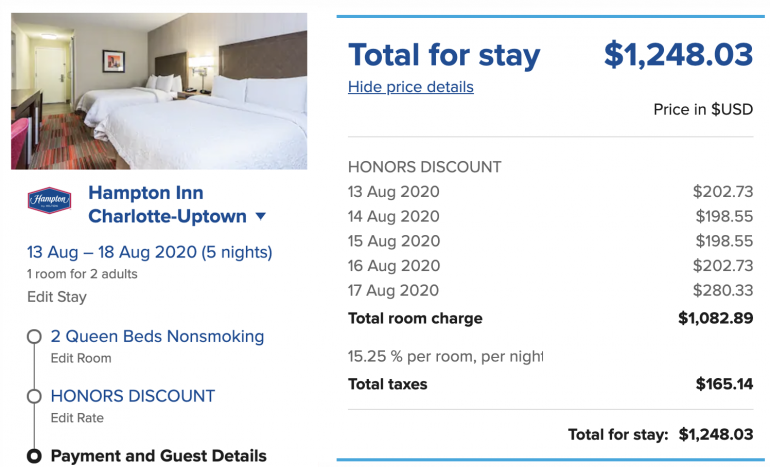
Task: Click the Edit Stay link
Action: pyautogui.click(x=57, y=296)
